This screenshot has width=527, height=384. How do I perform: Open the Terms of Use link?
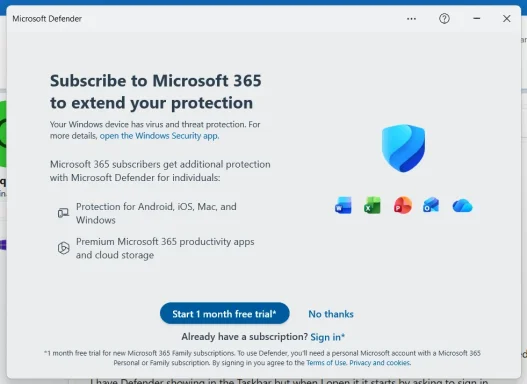click(x=326, y=363)
